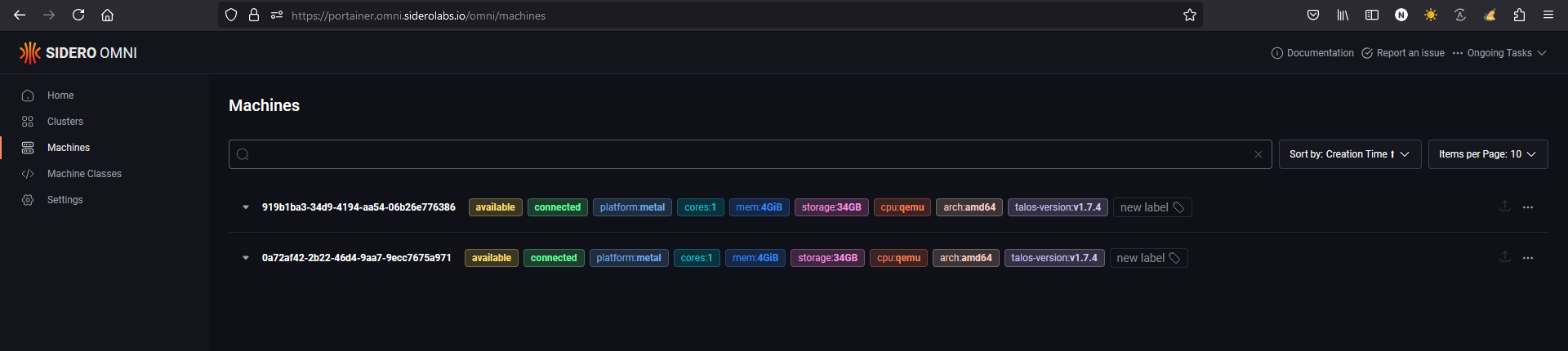The width and height of the screenshot is (1568, 351).
Task: Expand machine 0a72af42 row details
Action: [245, 258]
